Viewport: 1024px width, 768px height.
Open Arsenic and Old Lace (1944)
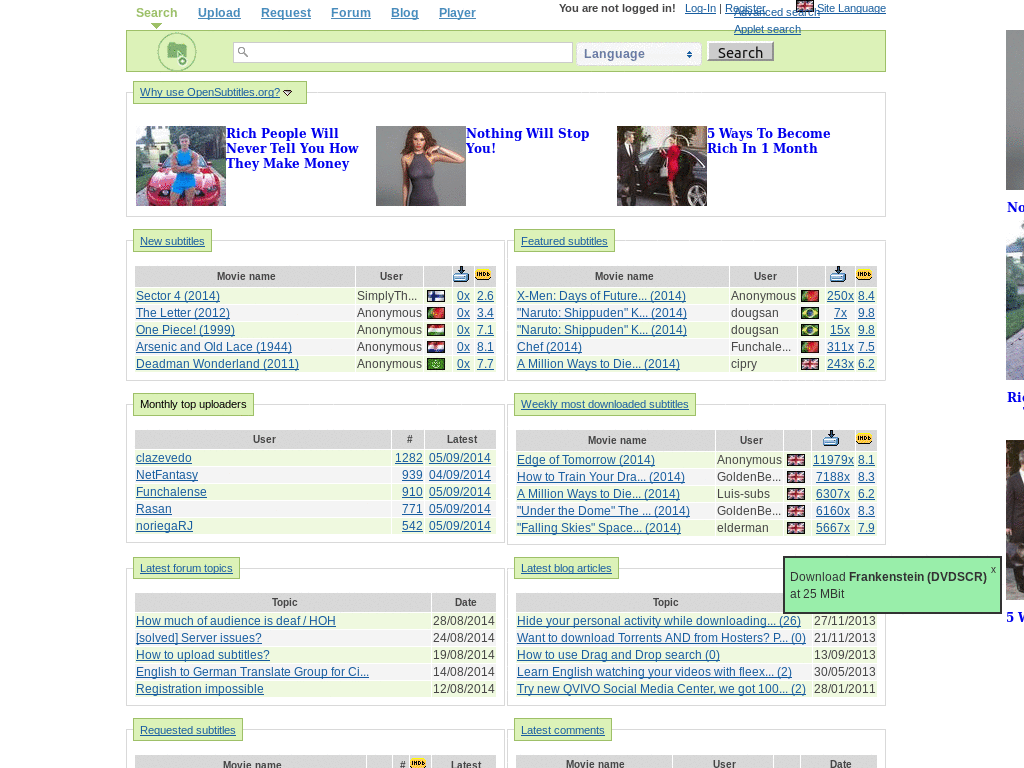tap(214, 347)
